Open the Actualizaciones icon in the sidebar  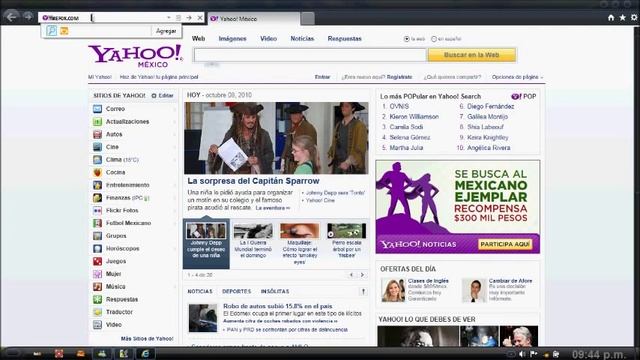tap(97, 122)
